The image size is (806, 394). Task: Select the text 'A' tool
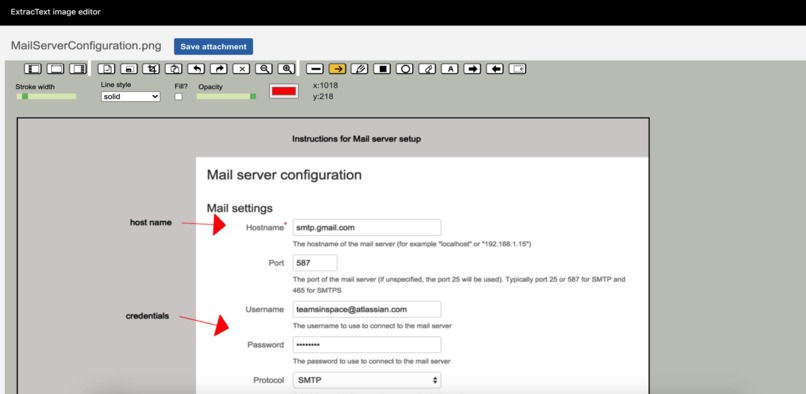(450, 69)
